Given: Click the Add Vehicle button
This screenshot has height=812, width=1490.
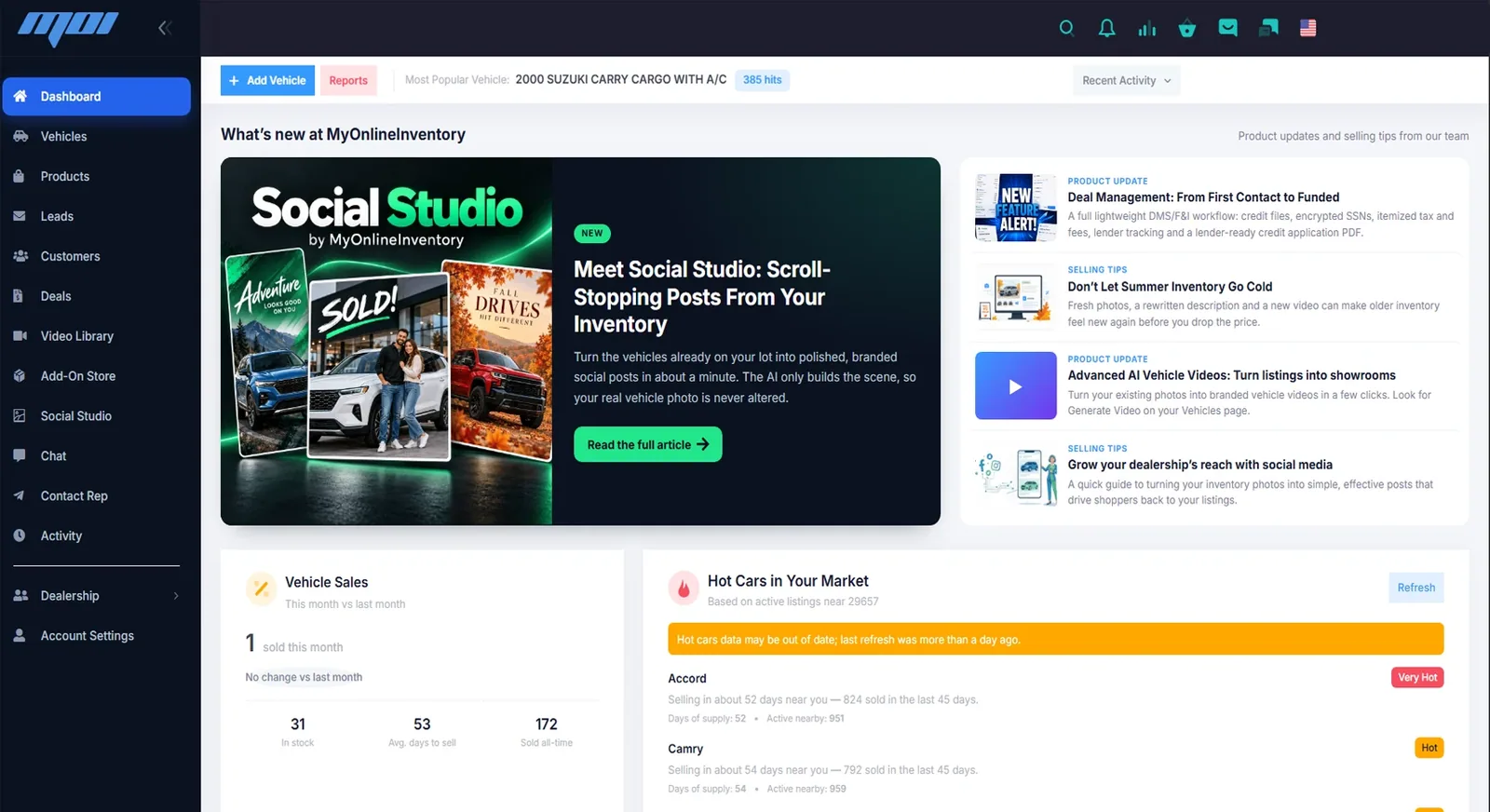Looking at the screenshot, I should coord(267,80).
